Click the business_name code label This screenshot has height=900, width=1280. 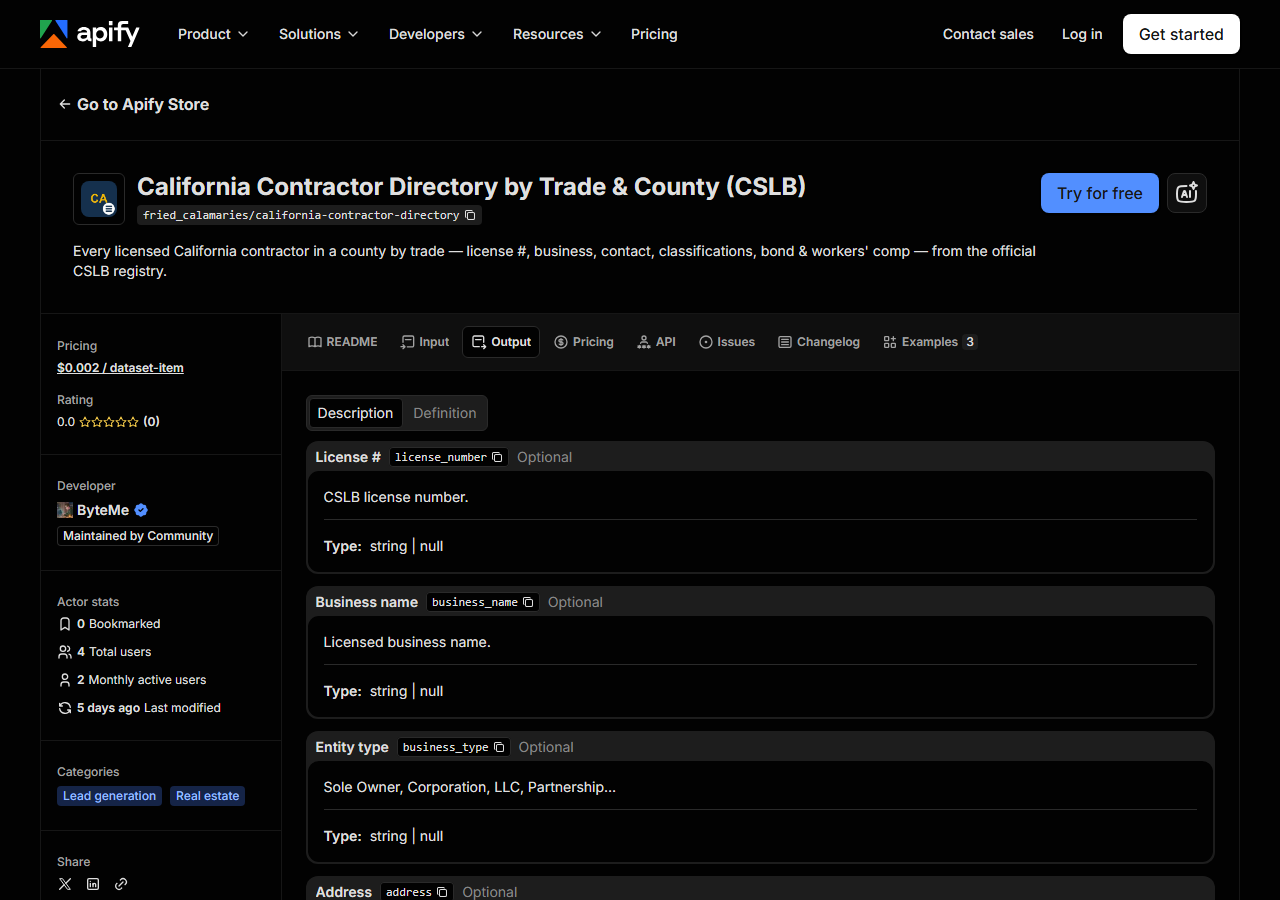click(475, 602)
